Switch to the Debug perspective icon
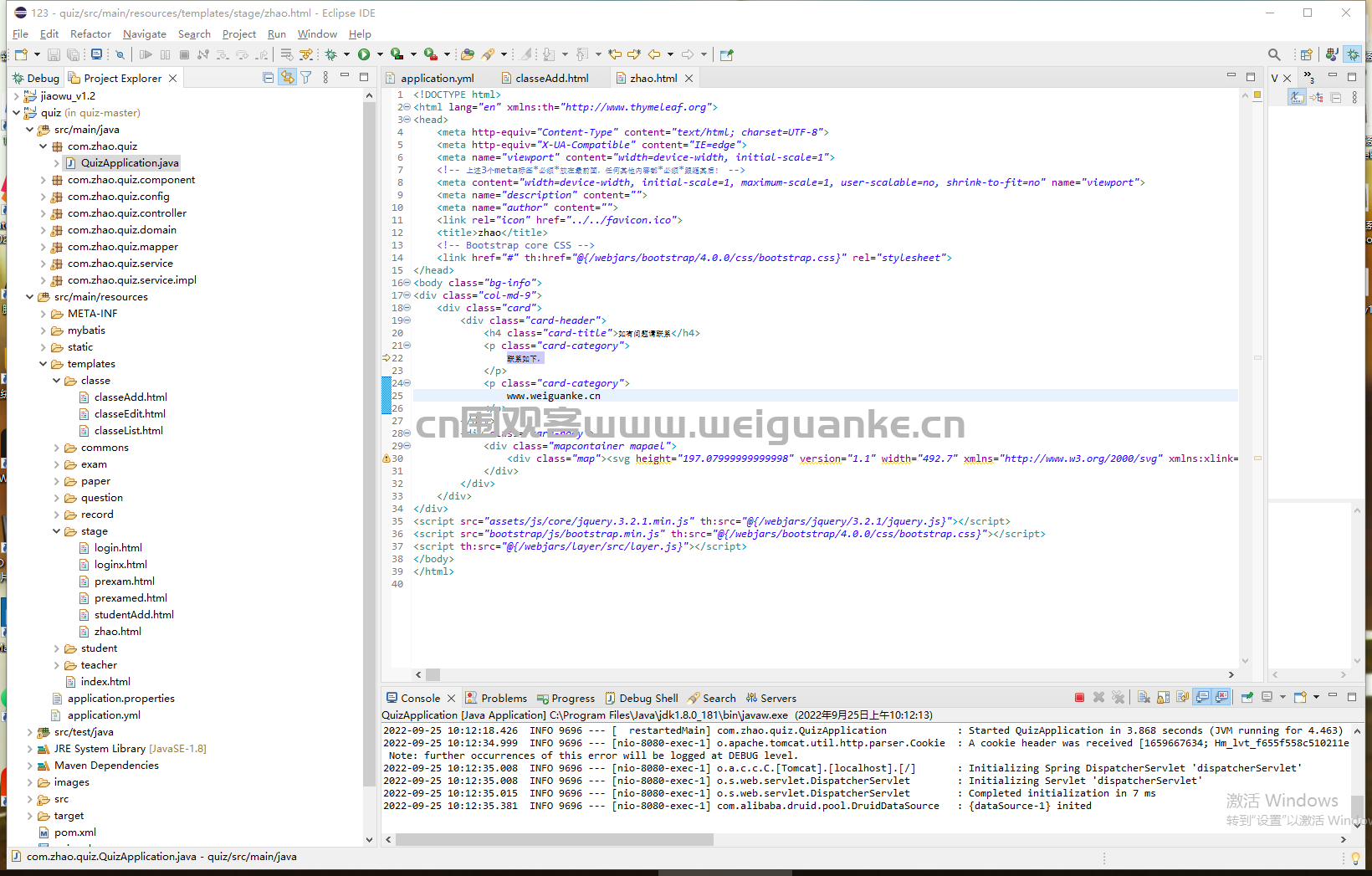This screenshot has width=1372, height=876. point(1354,54)
